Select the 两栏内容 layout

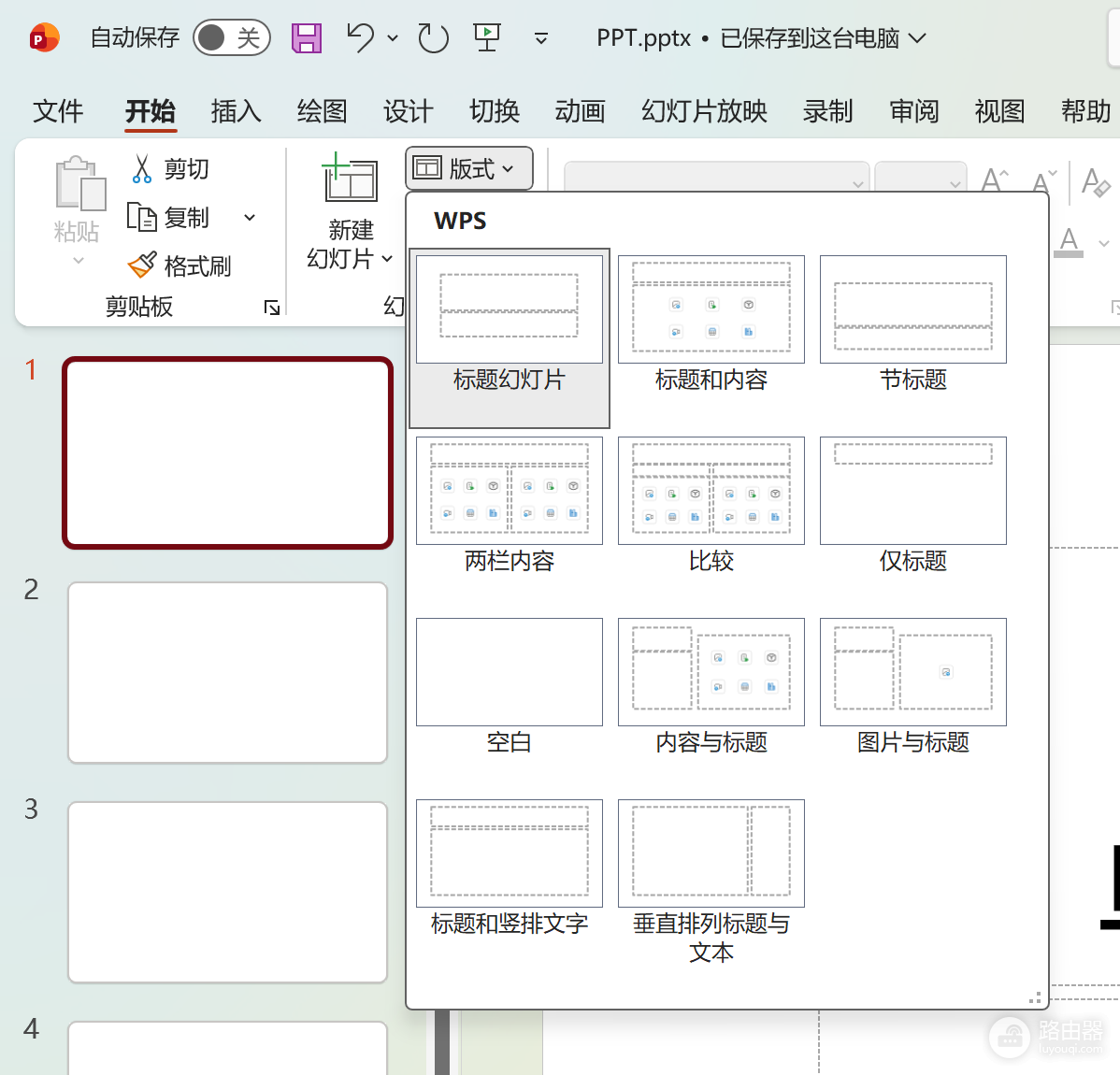510,506
